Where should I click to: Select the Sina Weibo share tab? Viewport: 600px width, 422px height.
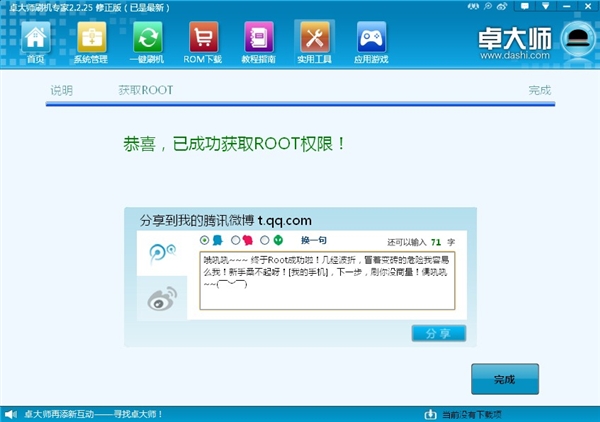tap(162, 298)
